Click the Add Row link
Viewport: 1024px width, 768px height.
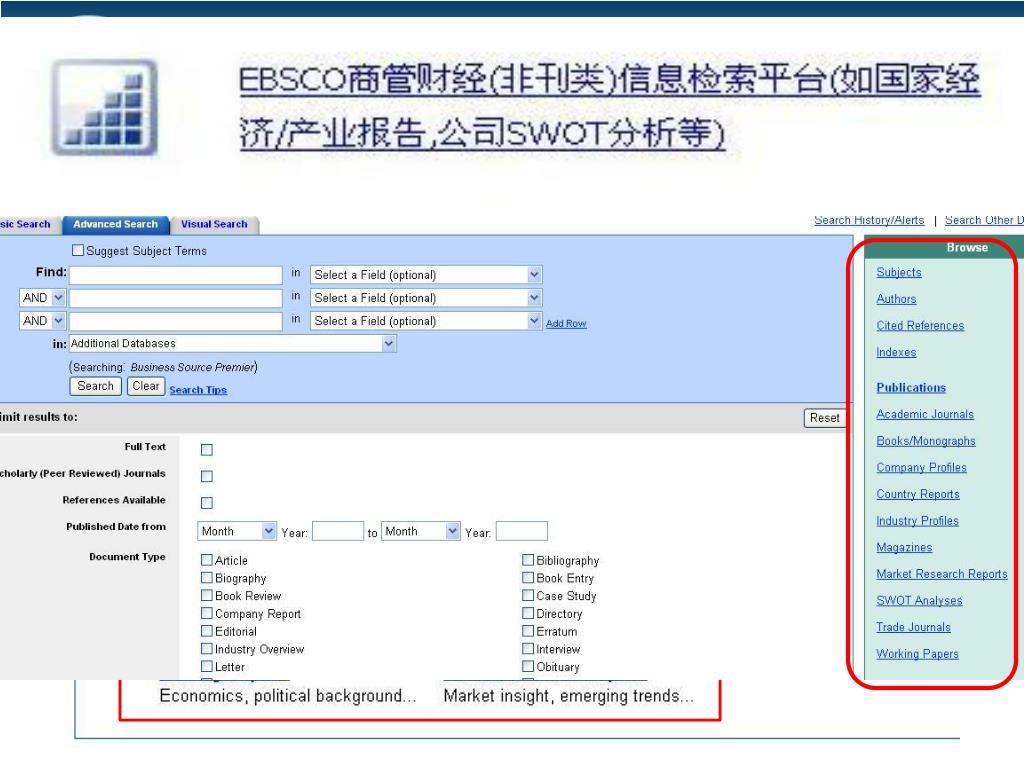(x=566, y=323)
